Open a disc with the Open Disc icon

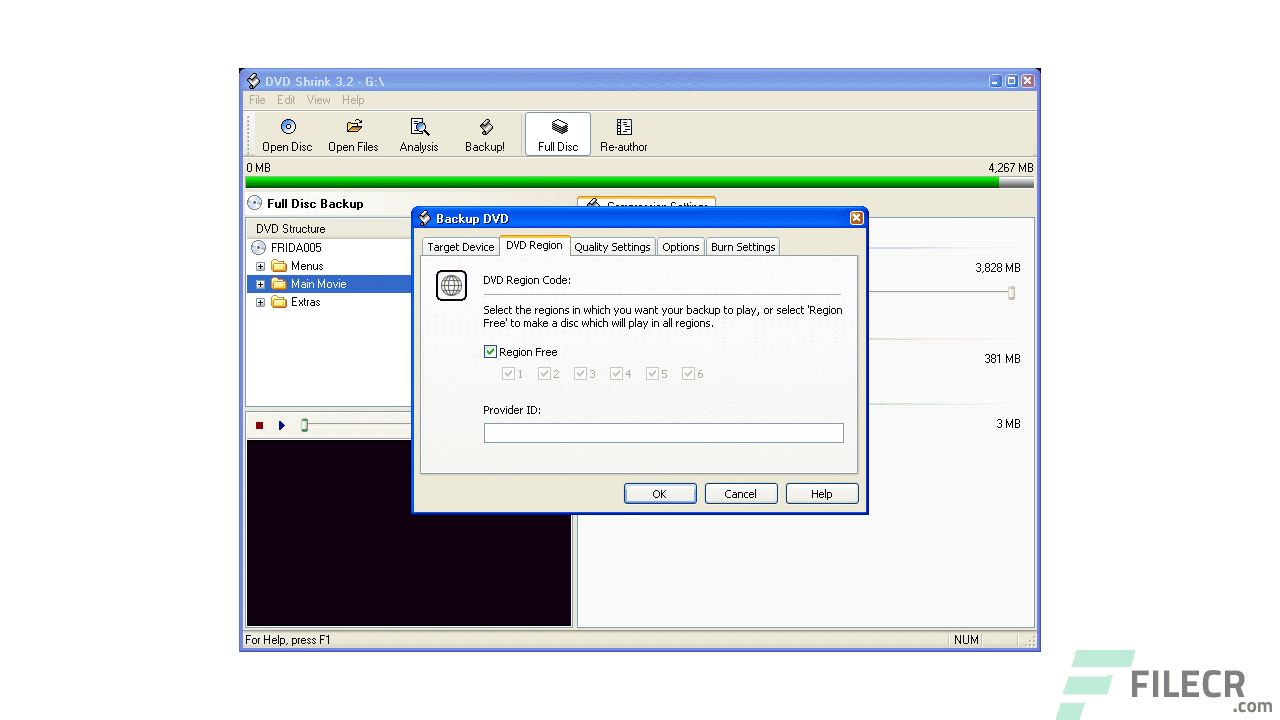point(286,133)
